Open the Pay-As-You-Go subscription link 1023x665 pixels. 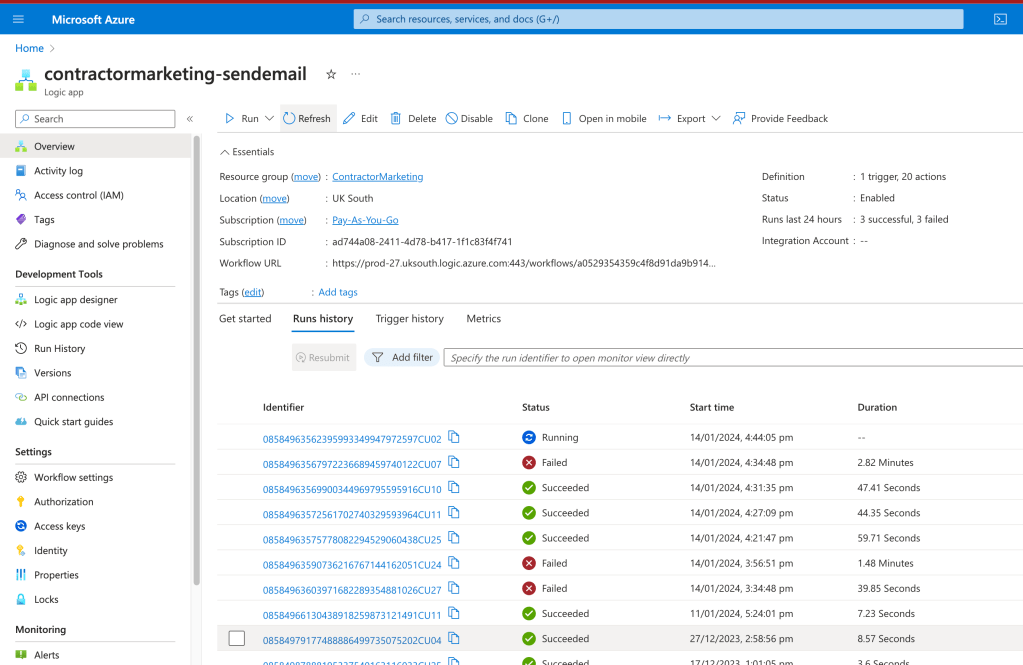(x=365, y=221)
